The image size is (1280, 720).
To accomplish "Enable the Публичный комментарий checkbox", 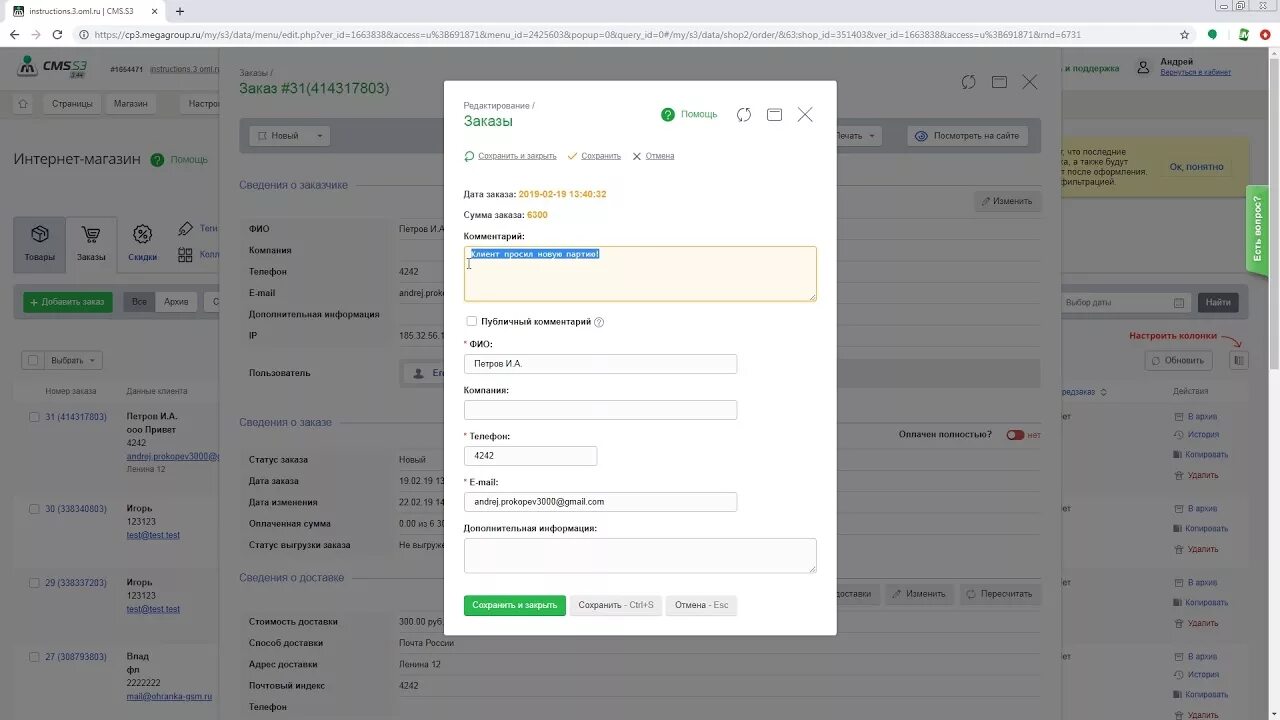I will point(471,321).
